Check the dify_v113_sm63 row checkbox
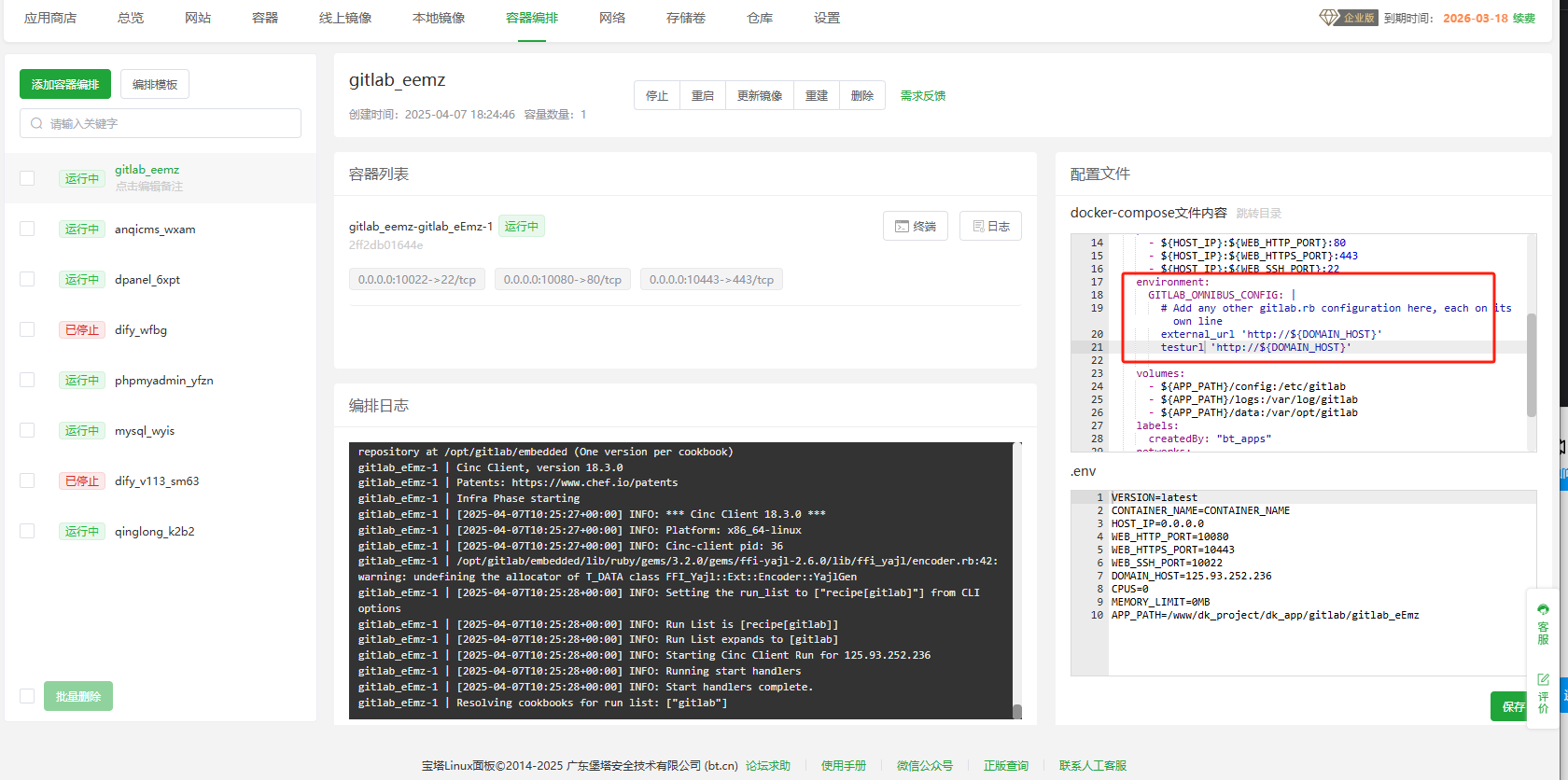This screenshot has height=780, width=1568. pos(27,481)
